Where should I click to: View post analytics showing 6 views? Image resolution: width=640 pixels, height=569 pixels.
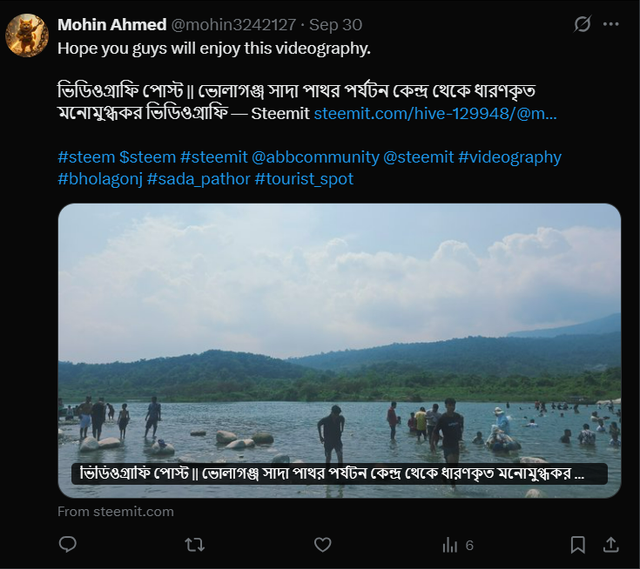(x=458, y=544)
